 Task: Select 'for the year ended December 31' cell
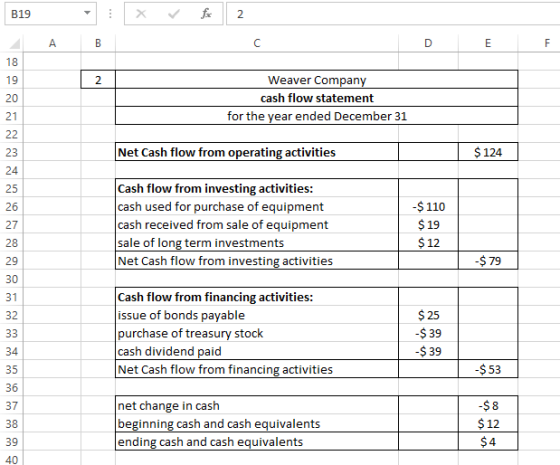(316, 116)
